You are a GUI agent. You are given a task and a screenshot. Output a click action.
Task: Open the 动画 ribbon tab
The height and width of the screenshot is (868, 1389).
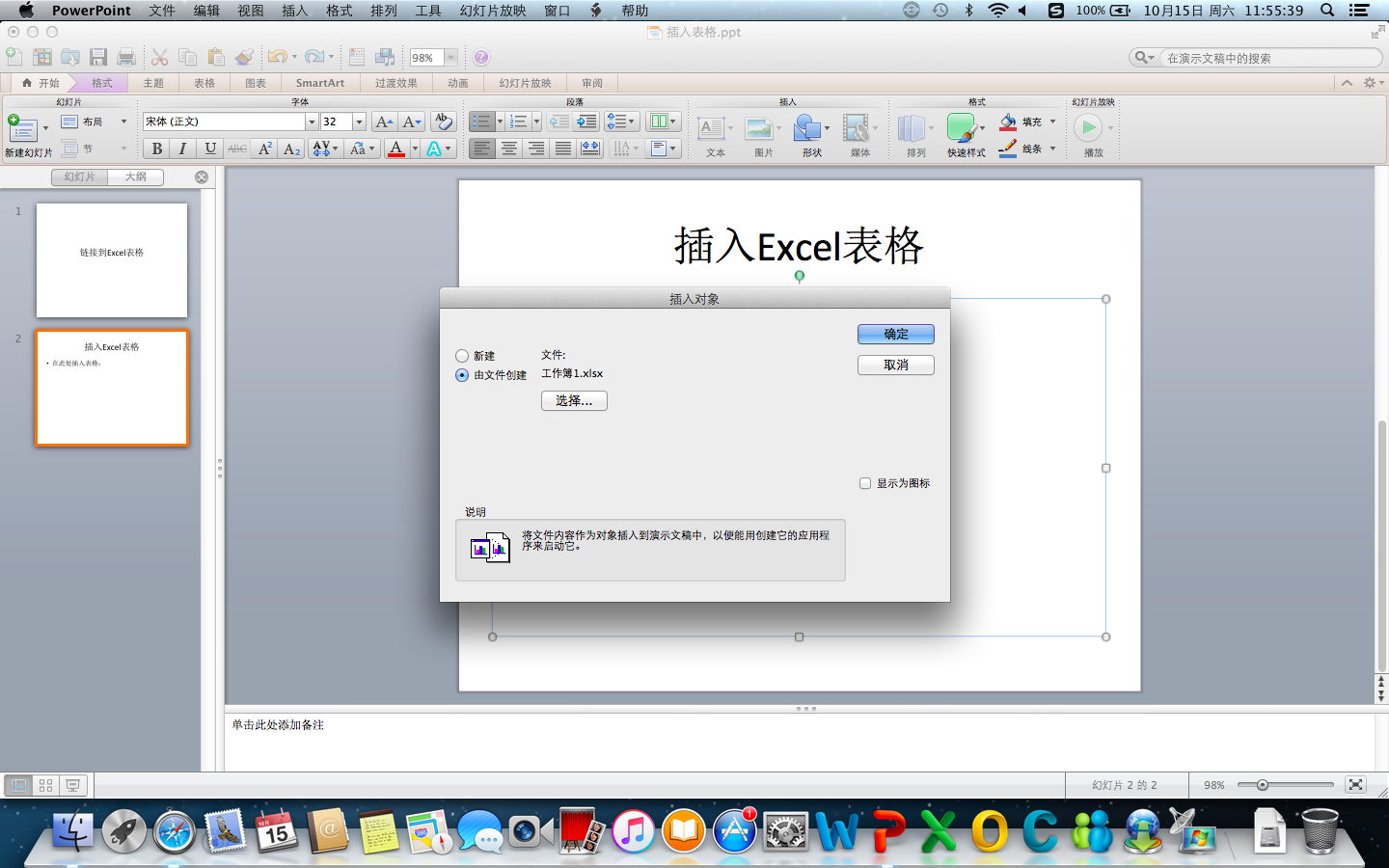[458, 83]
